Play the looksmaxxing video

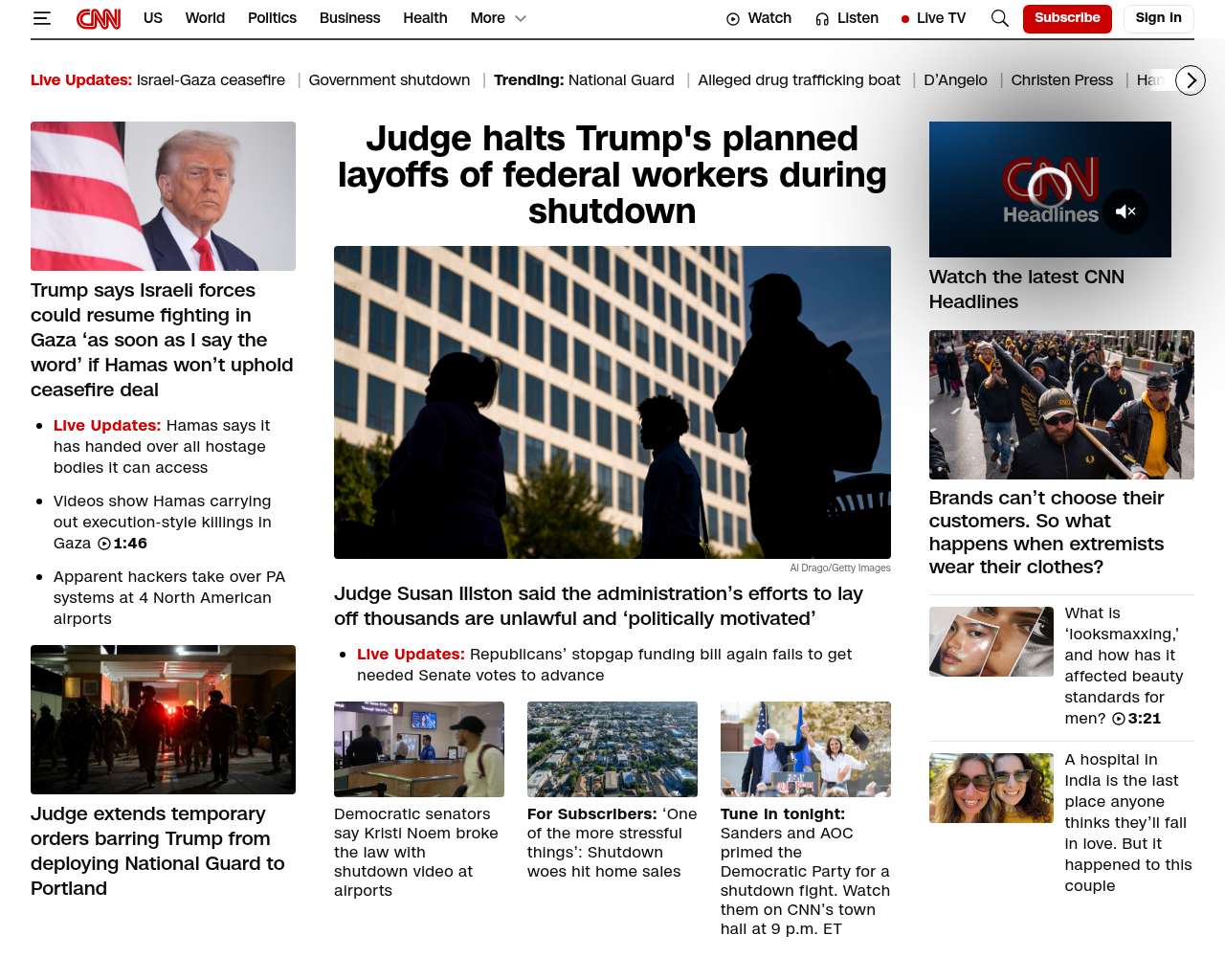1119,719
